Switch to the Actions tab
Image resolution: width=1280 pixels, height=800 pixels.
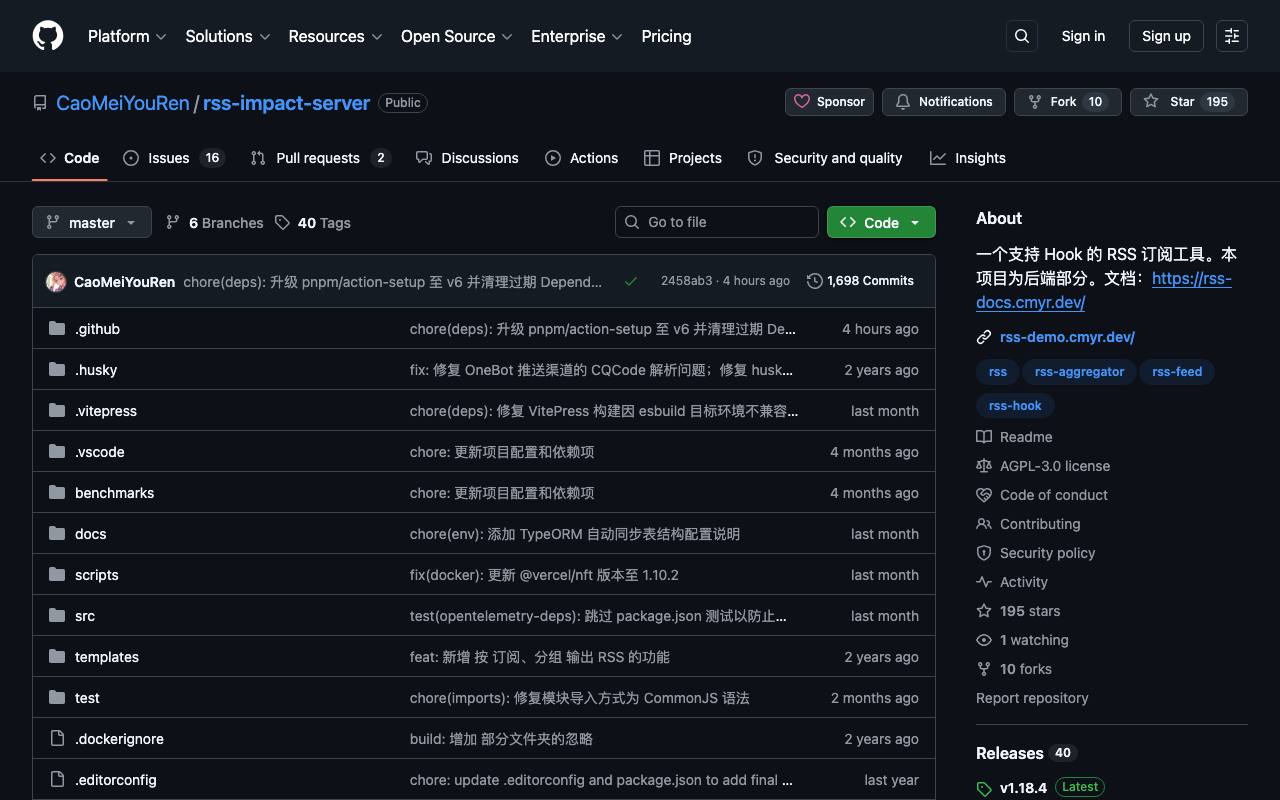(581, 158)
